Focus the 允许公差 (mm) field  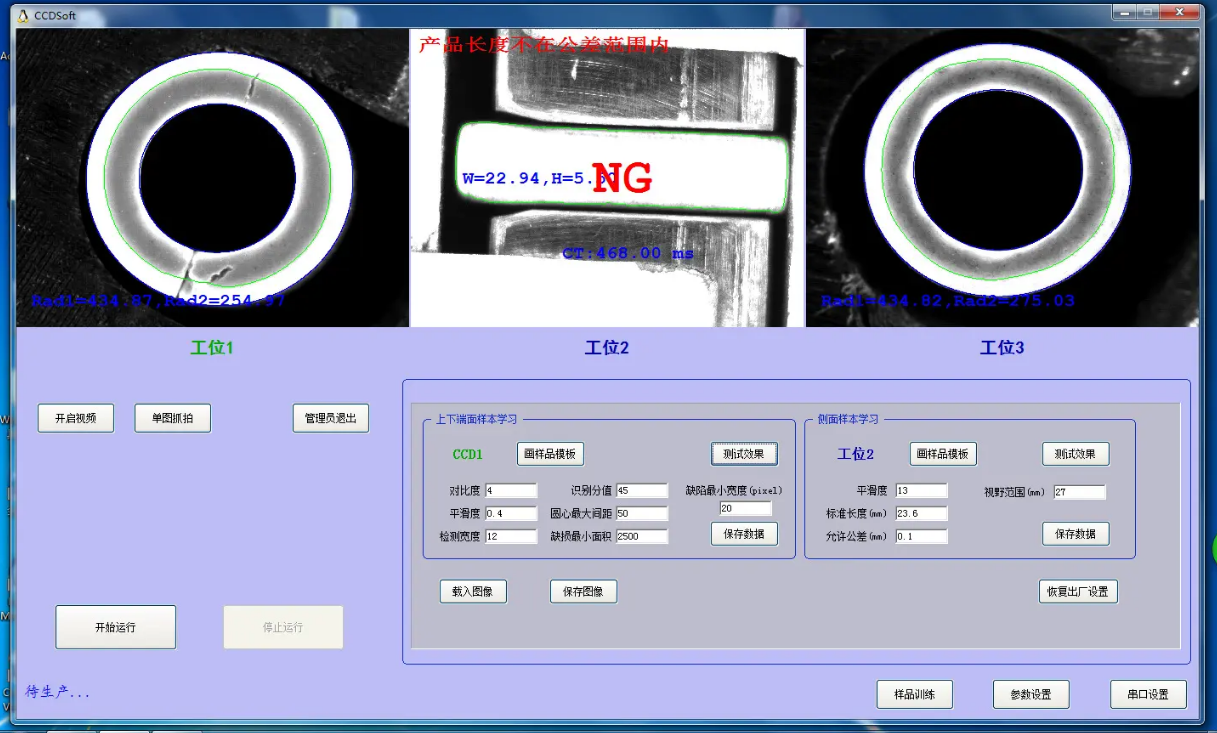point(921,537)
